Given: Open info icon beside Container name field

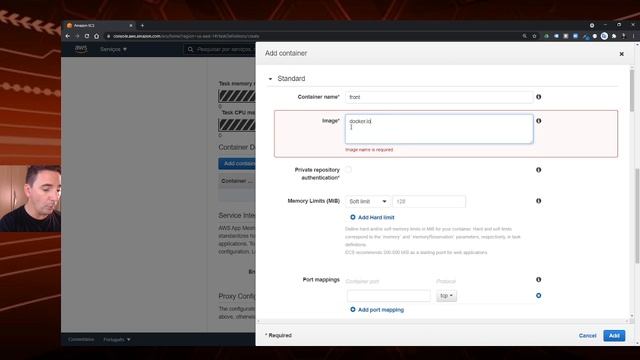Looking at the screenshot, I should tap(538, 97).
